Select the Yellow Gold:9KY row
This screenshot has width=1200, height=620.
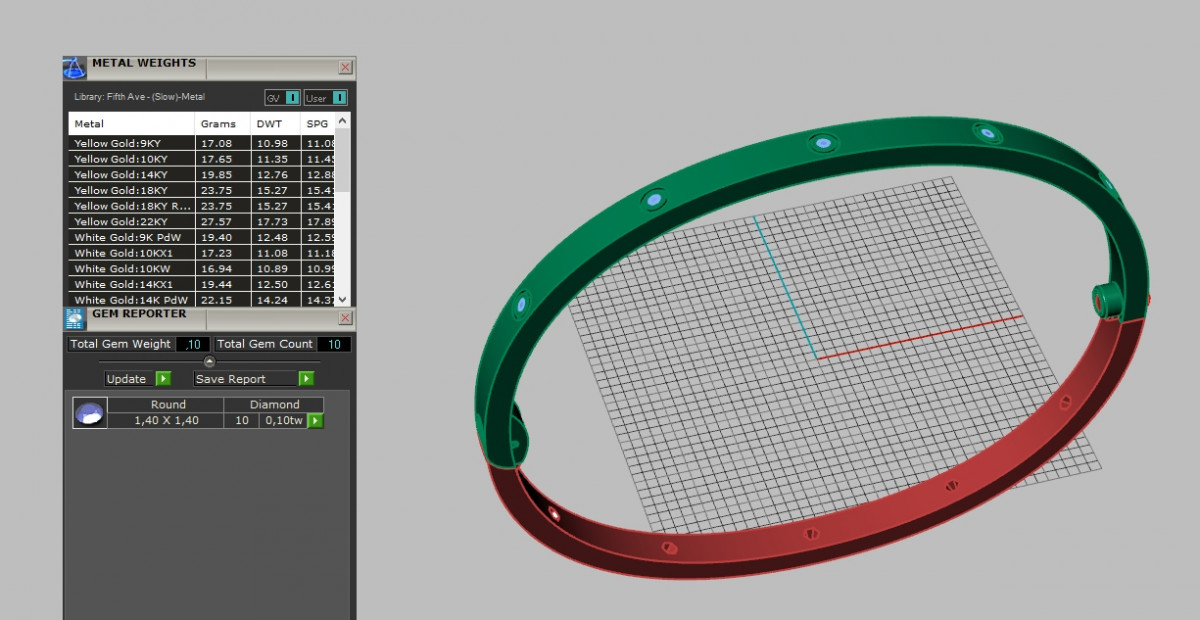[202, 143]
